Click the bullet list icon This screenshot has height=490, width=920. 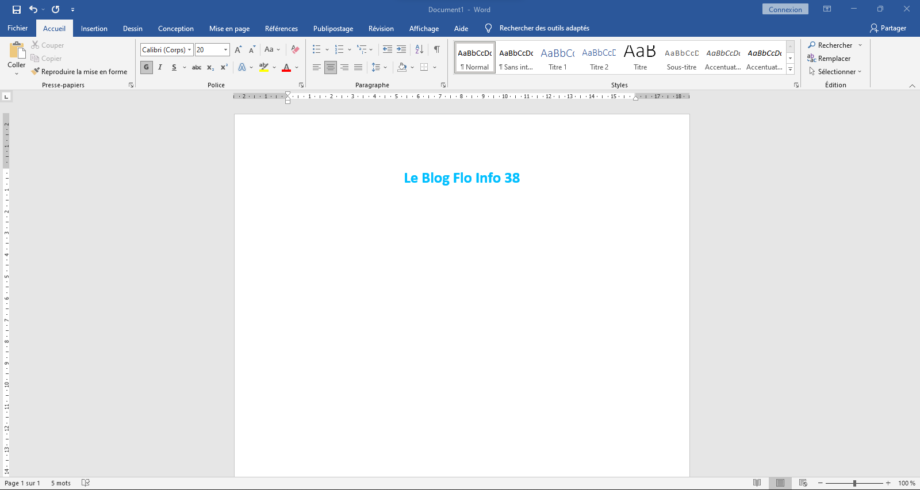point(317,50)
